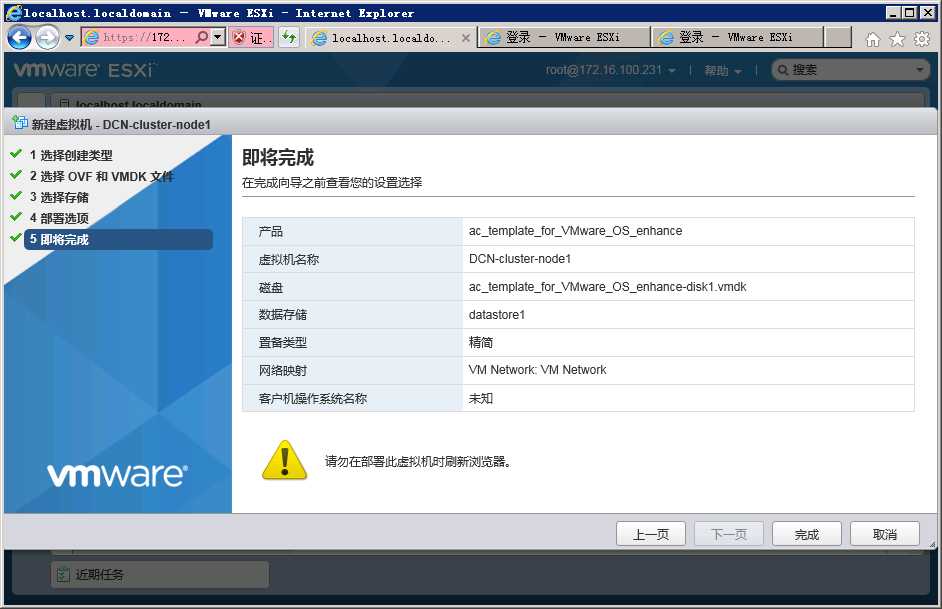
Task: Click the Internet Explorer Home icon
Action: click(x=872, y=40)
